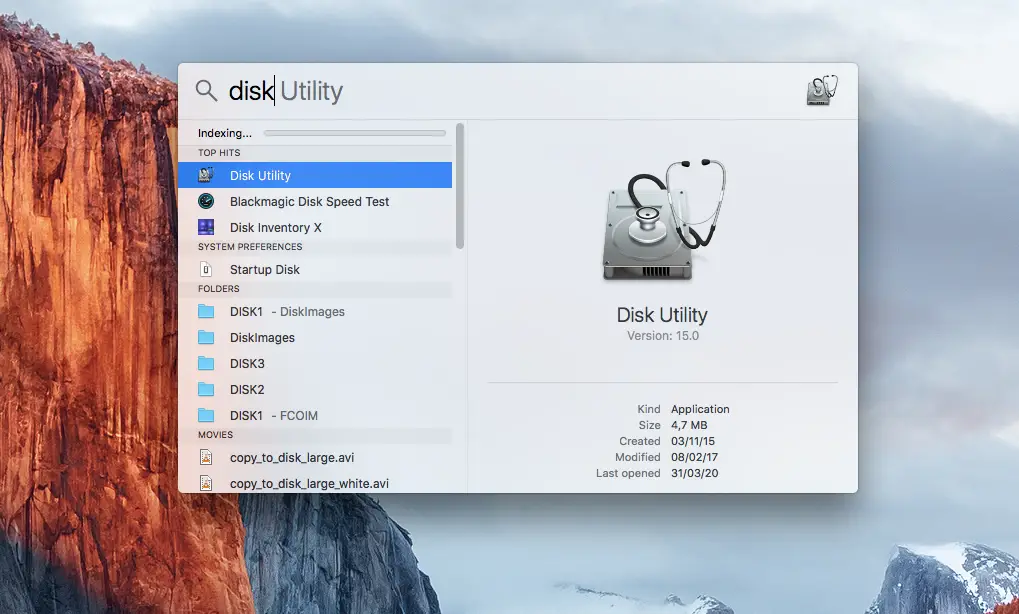Click the Version: 15.0 text
This screenshot has width=1019, height=614.
click(x=663, y=335)
